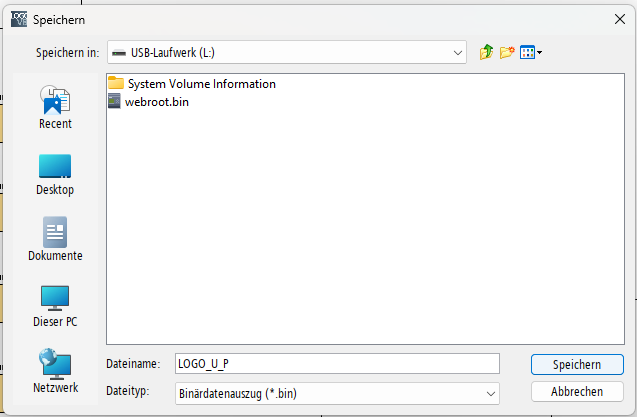Expand the 'Speichern in' drive dropdown

458,52
